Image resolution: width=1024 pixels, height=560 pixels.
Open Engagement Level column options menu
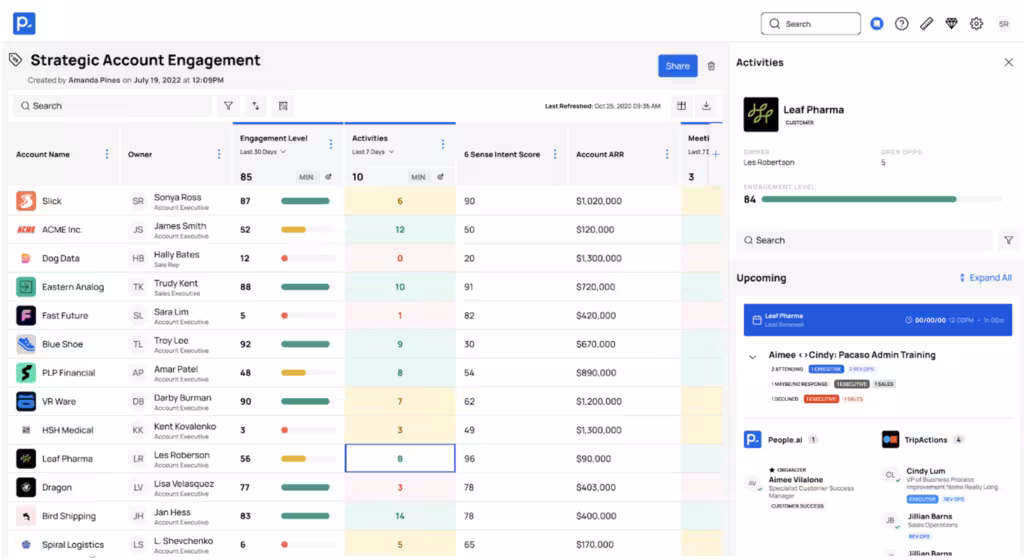330,144
